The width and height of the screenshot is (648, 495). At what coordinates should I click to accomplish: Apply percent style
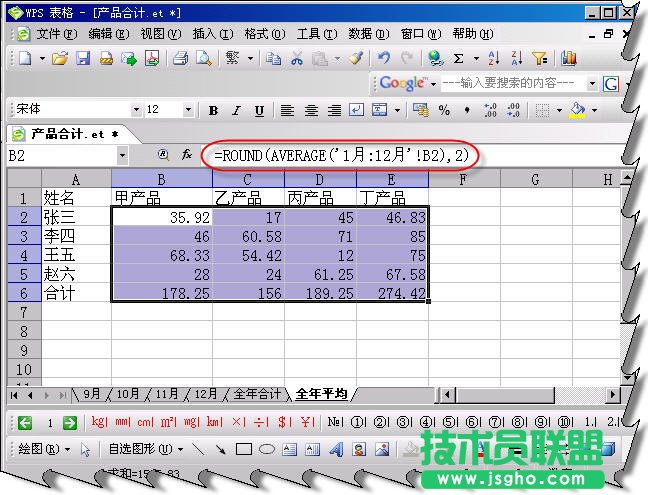[x=444, y=110]
